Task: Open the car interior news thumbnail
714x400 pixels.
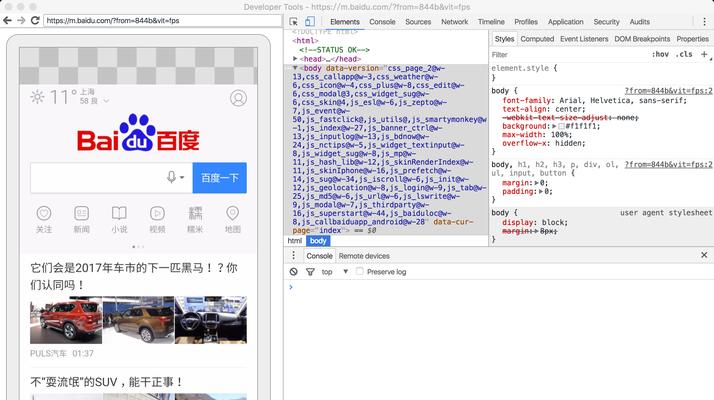Action: click(x=211, y=320)
